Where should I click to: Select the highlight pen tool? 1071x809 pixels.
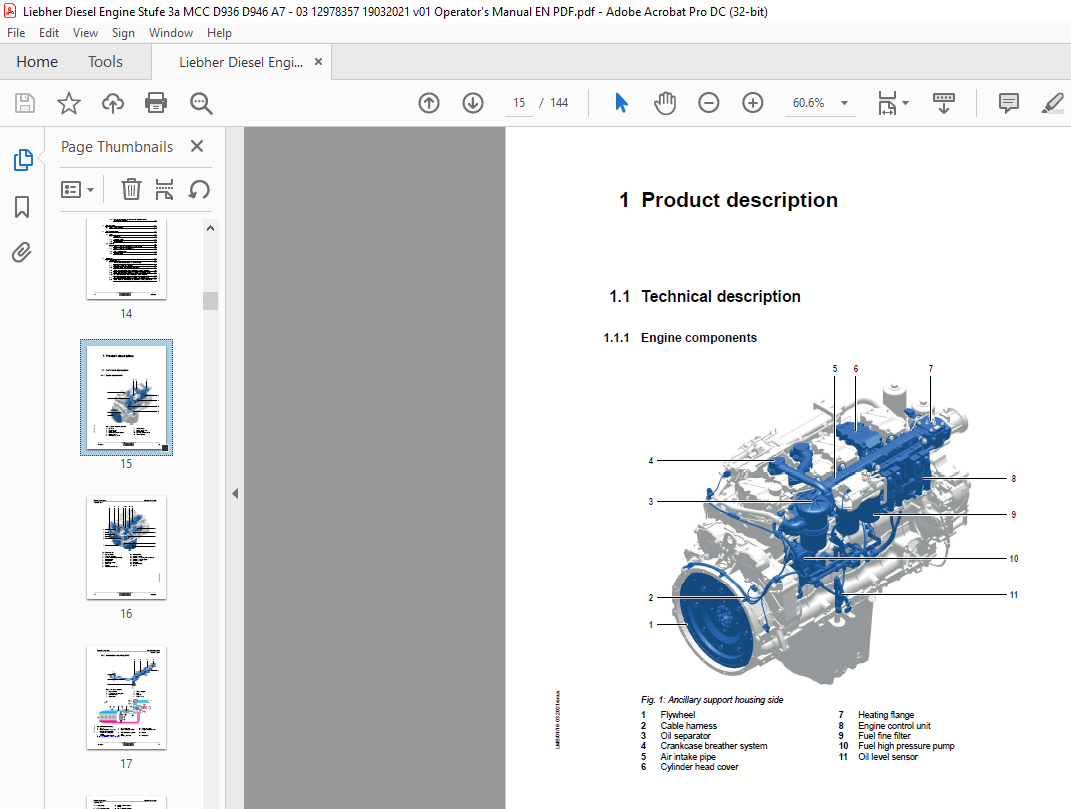pos(1053,103)
